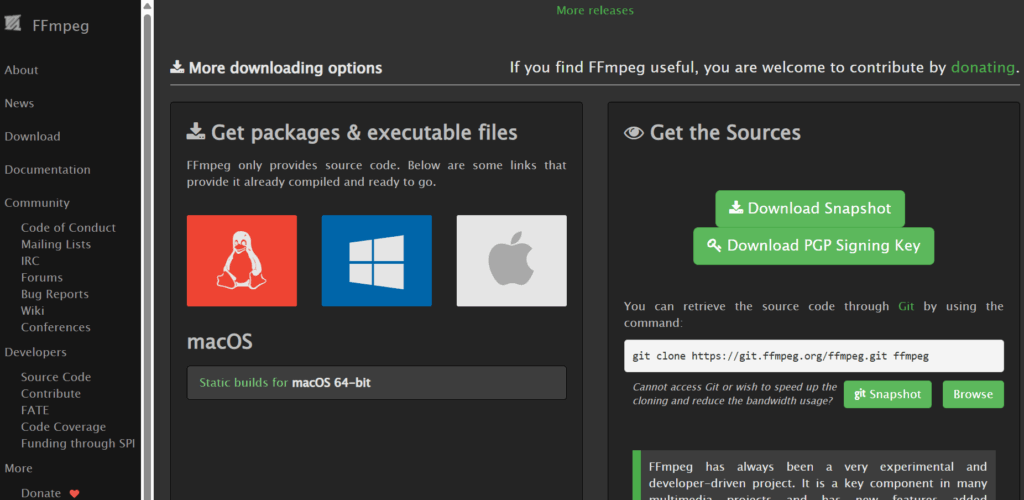Select the Windows logo tile
This screenshot has width=1024, height=500.
coord(376,260)
